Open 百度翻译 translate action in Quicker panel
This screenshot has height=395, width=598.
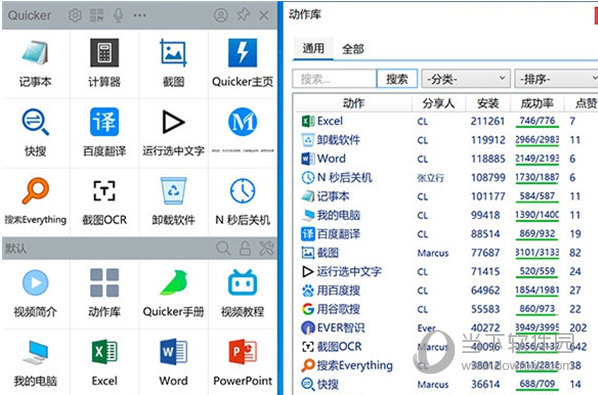104,133
